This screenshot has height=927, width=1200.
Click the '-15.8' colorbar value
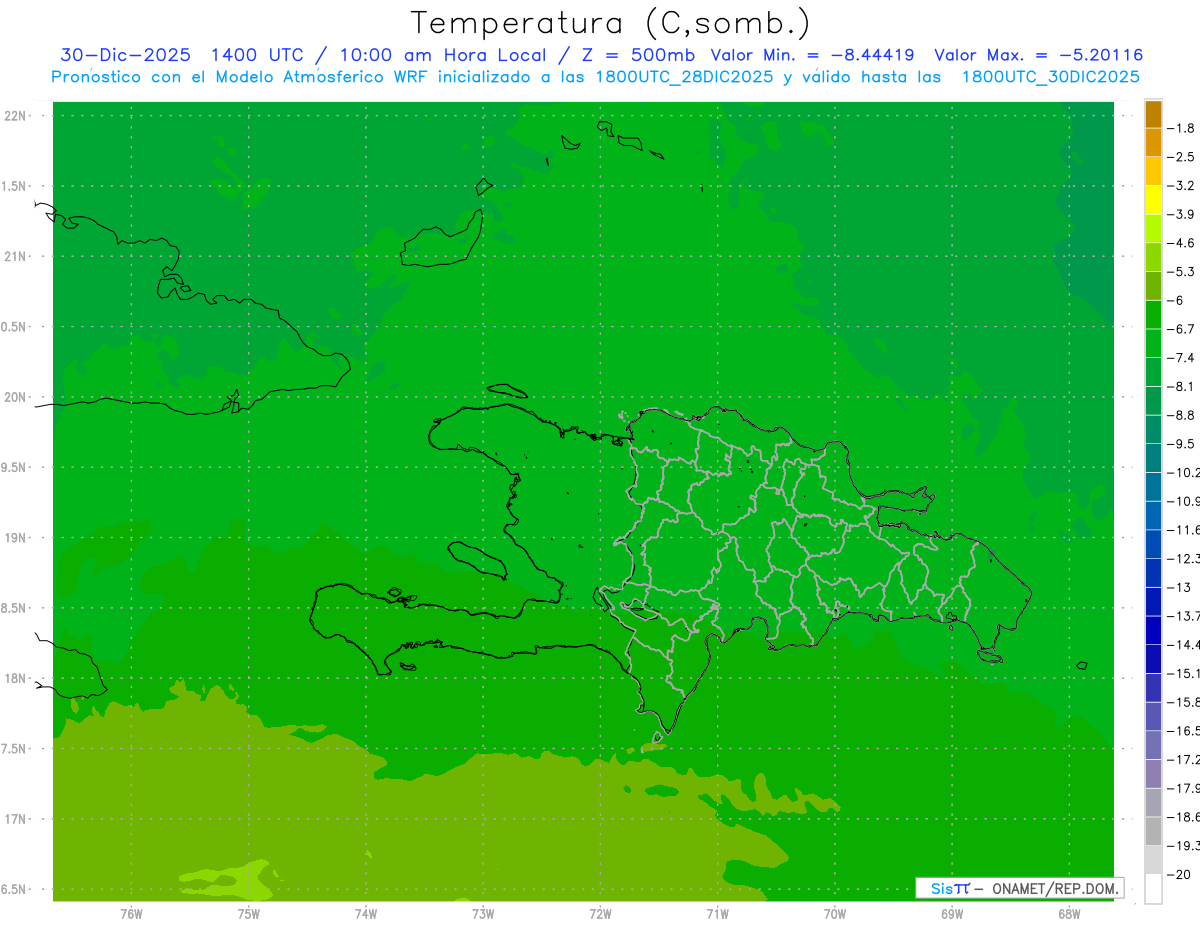(1183, 702)
